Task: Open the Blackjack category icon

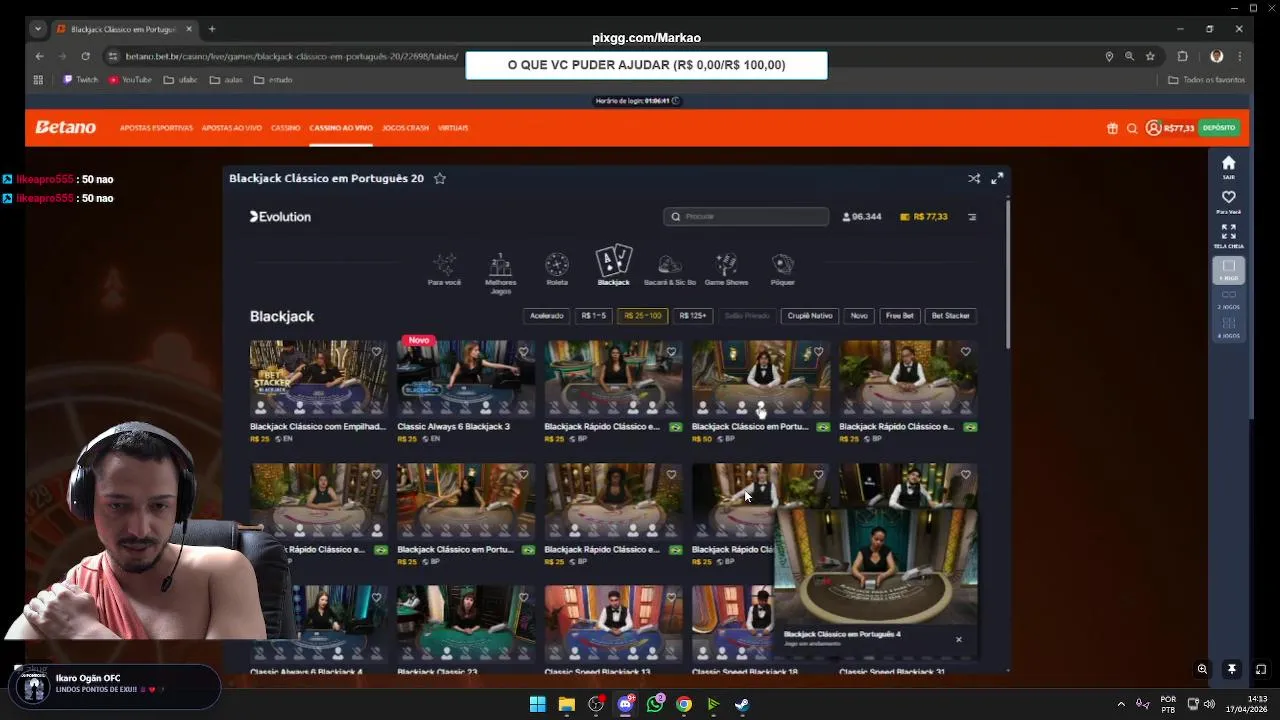Action: click(x=613, y=266)
